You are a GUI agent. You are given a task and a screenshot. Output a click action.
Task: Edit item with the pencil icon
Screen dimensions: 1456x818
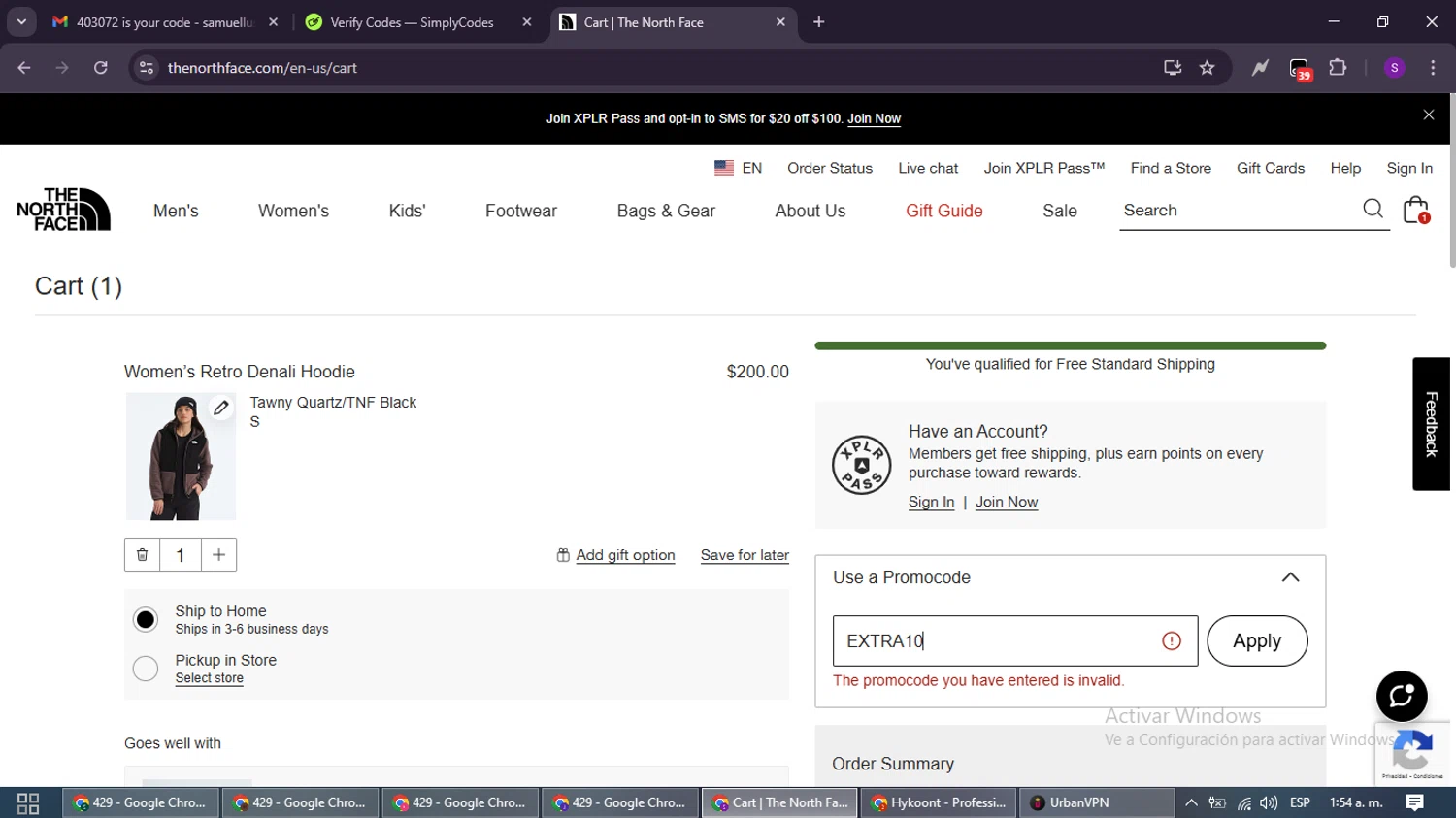(x=221, y=408)
